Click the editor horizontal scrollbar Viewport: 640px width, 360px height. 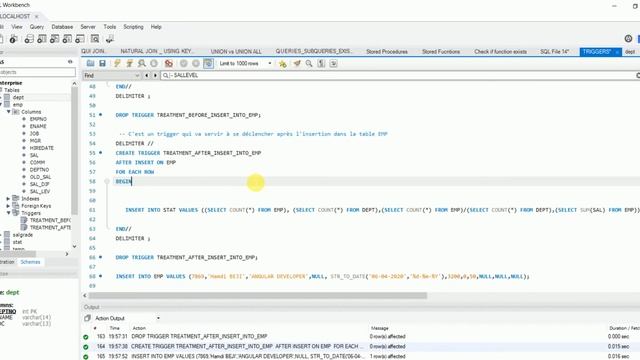258,296
